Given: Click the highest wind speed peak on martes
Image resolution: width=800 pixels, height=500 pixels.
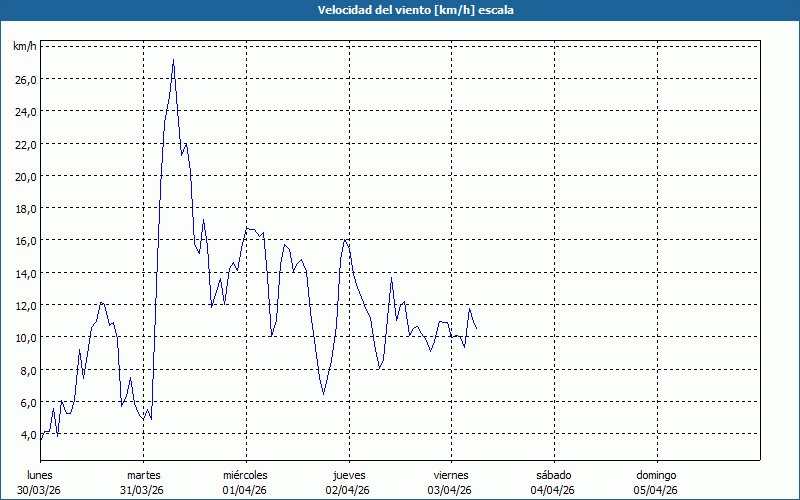Looking at the screenshot, I should (173, 60).
